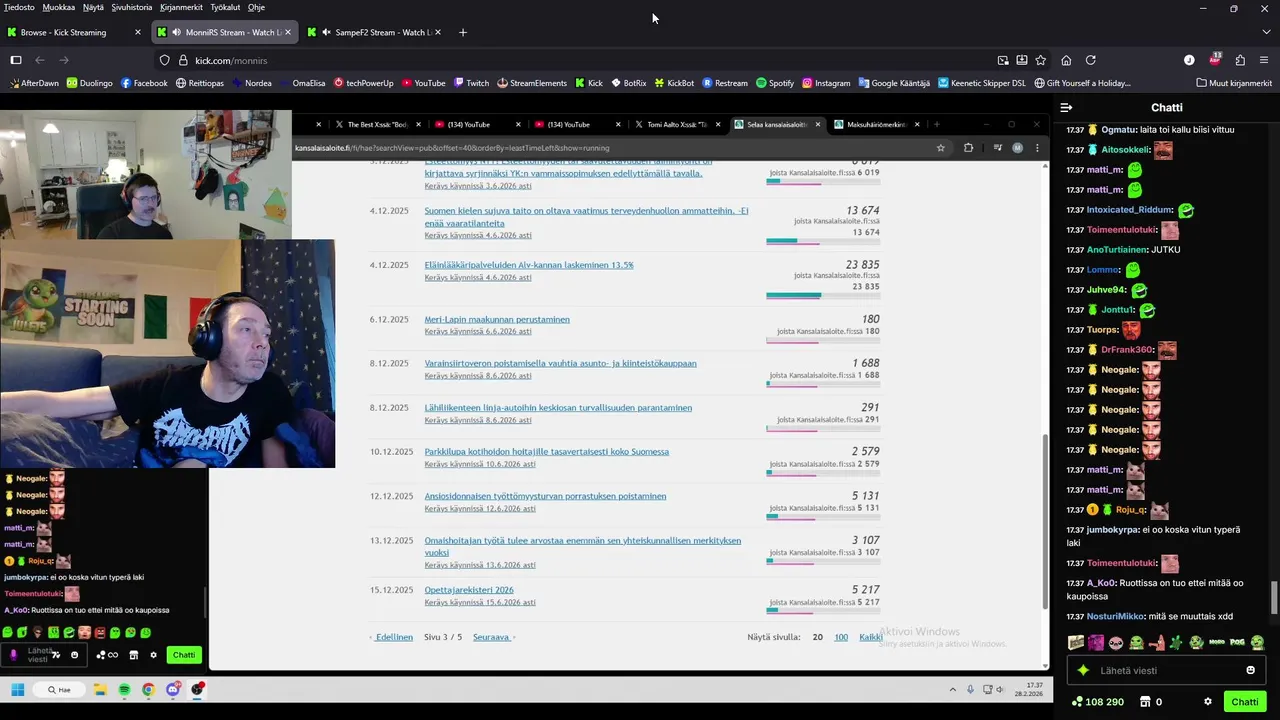This screenshot has height=720, width=1280.
Task: Close the MonniRS Stream tab
Action: (288, 32)
